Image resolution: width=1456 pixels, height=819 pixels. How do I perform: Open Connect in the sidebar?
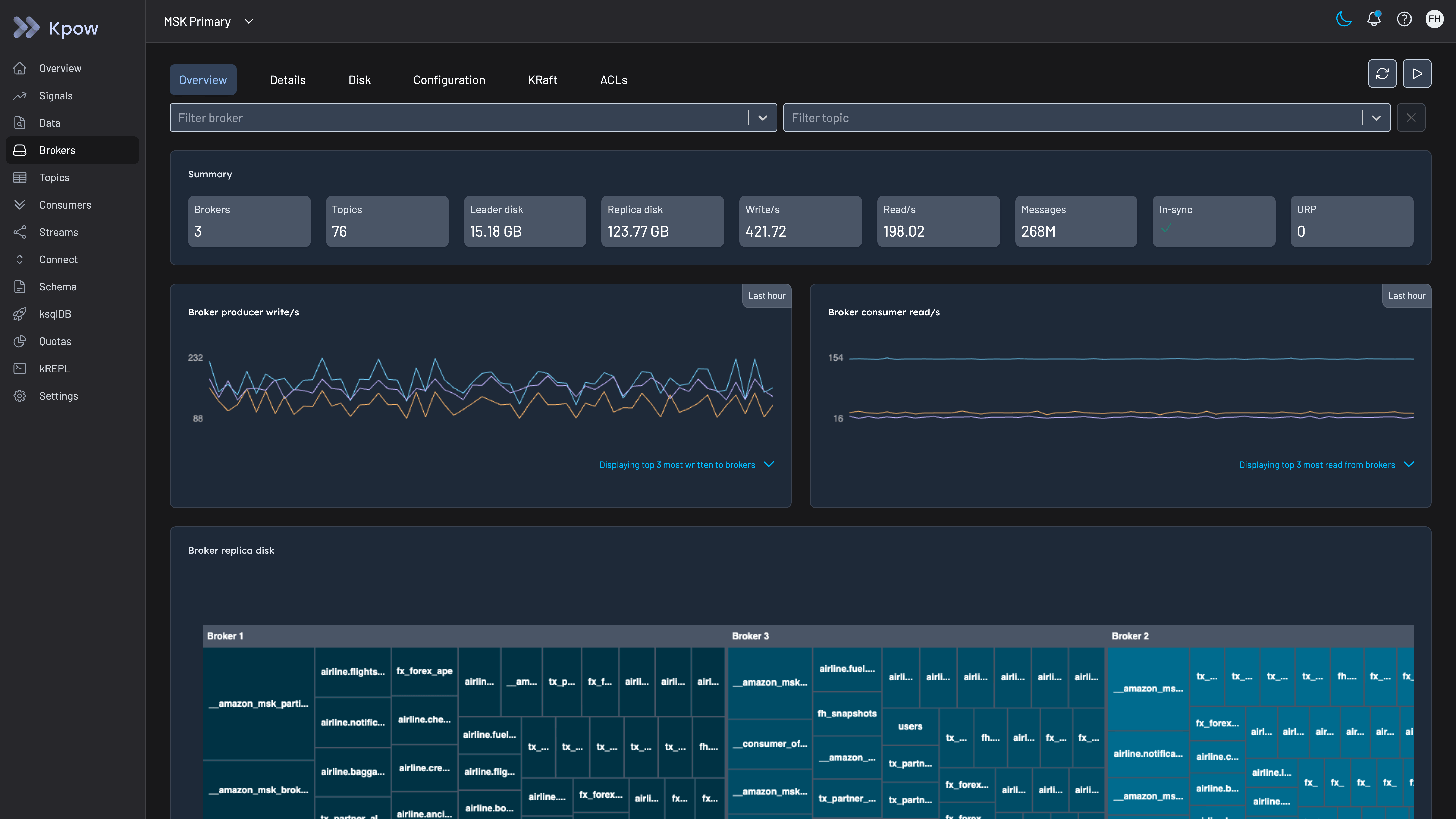pos(72,259)
